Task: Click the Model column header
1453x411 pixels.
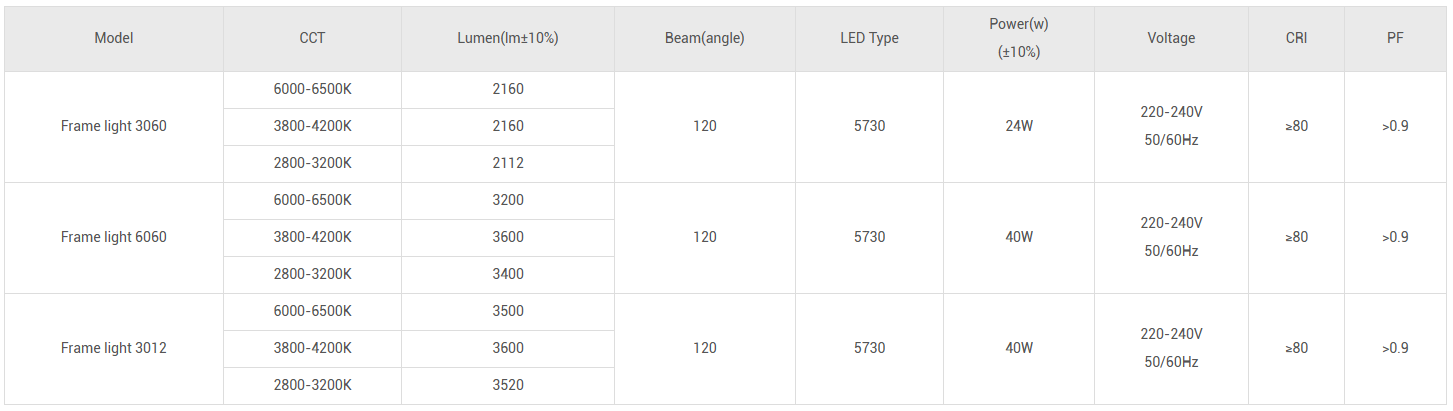Action: coord(113,38)
